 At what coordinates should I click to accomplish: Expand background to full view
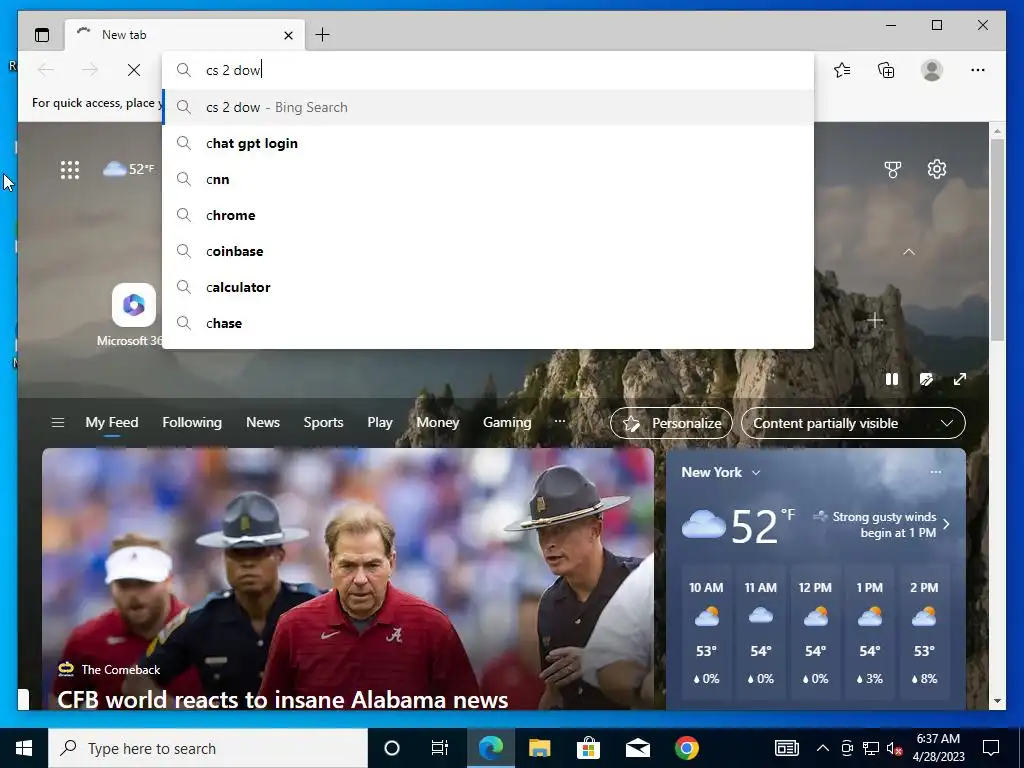(960, 379)
